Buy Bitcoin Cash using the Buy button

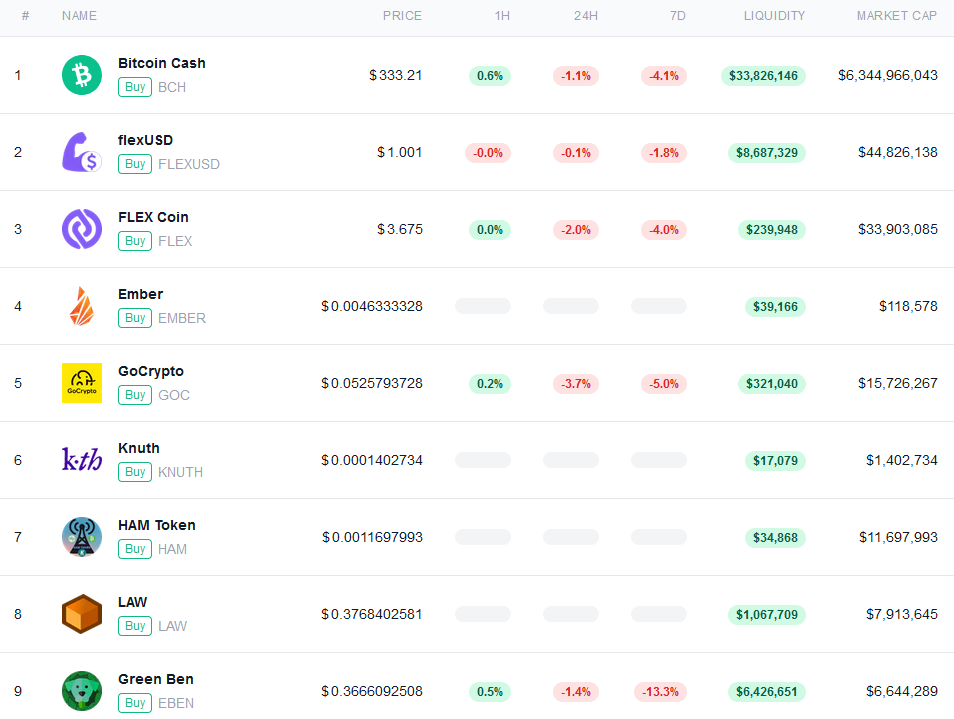point(134,87)
